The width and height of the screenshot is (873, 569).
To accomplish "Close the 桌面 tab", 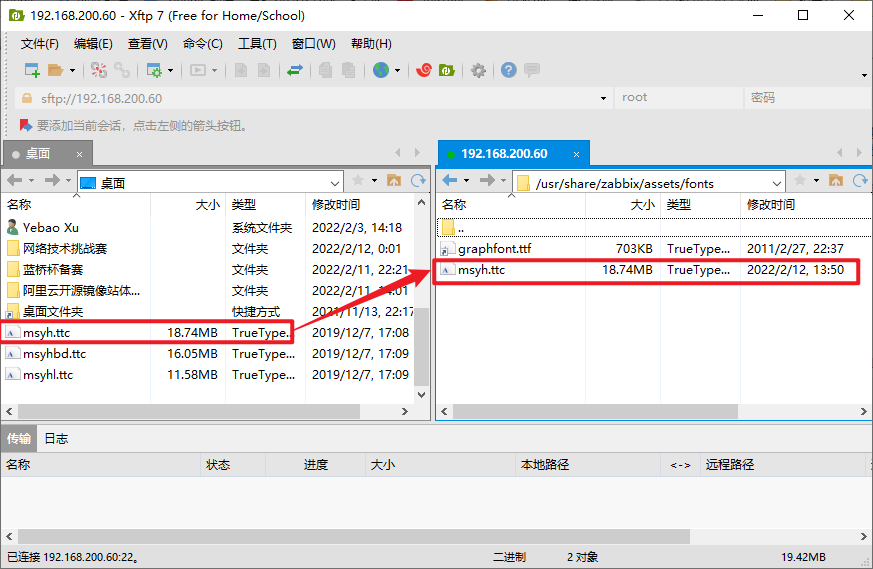I will pyautogui.click(x=80, y=154).
